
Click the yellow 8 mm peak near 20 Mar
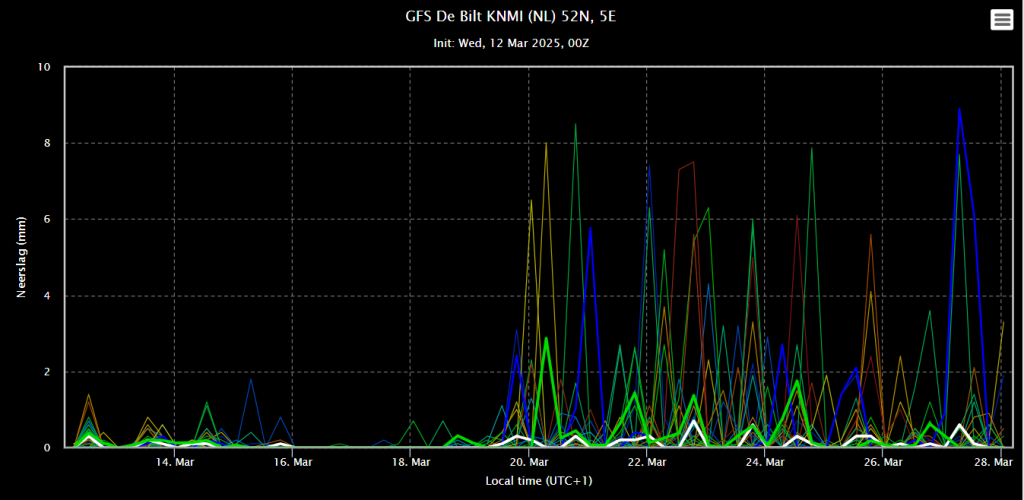[546, 143]
